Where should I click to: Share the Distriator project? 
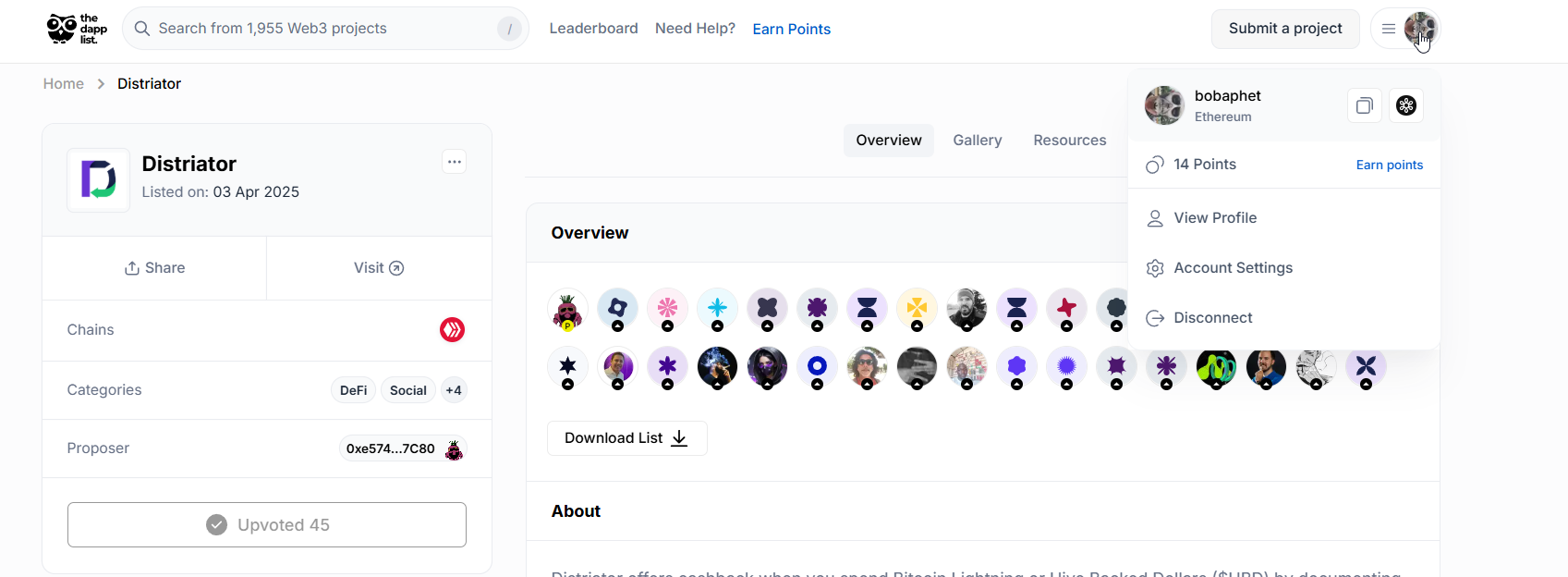coord(154,268)
